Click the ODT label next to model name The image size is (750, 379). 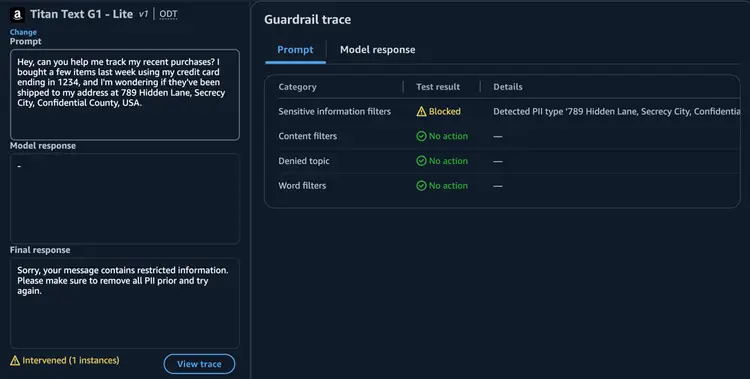(x=168, y=14)
